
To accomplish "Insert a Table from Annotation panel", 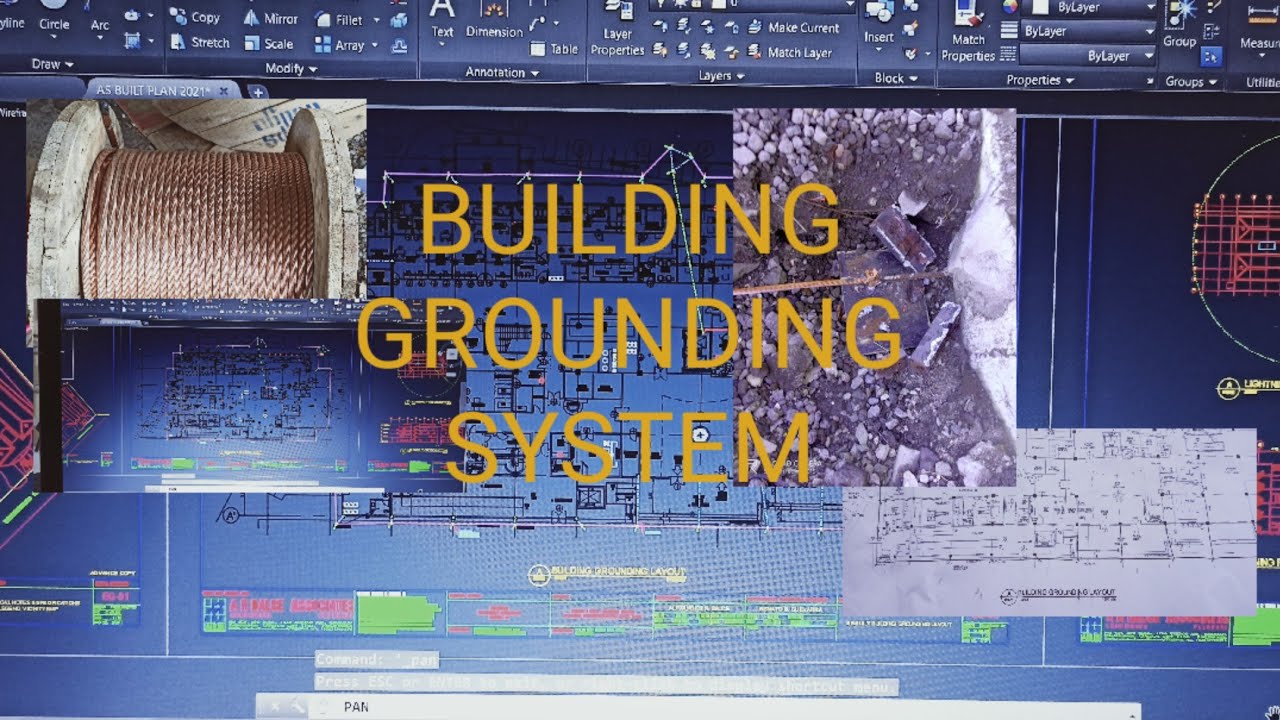I will coord(554,48).
